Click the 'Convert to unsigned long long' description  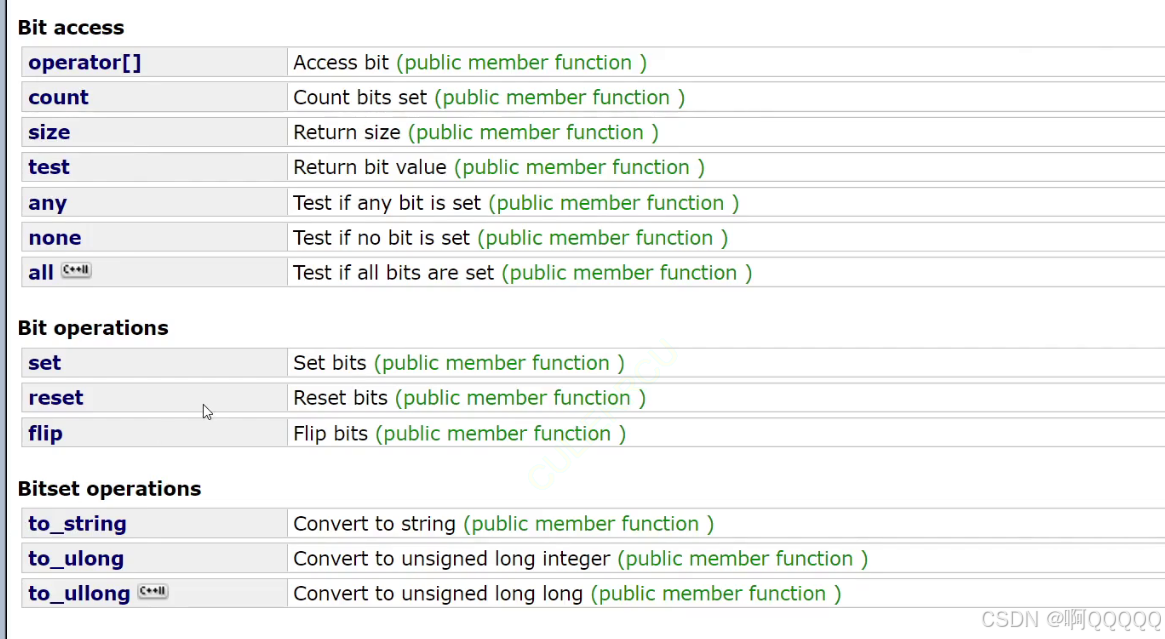(438, 594)
